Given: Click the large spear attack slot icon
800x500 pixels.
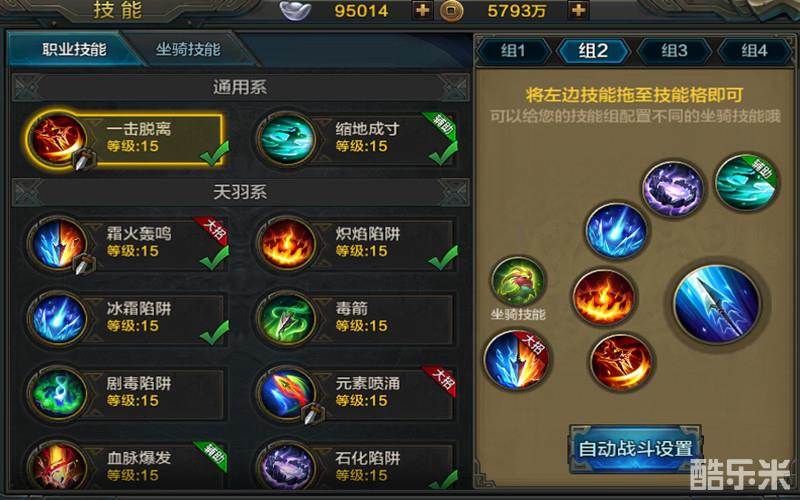Looking at the screenshot, I should [716, 303].
